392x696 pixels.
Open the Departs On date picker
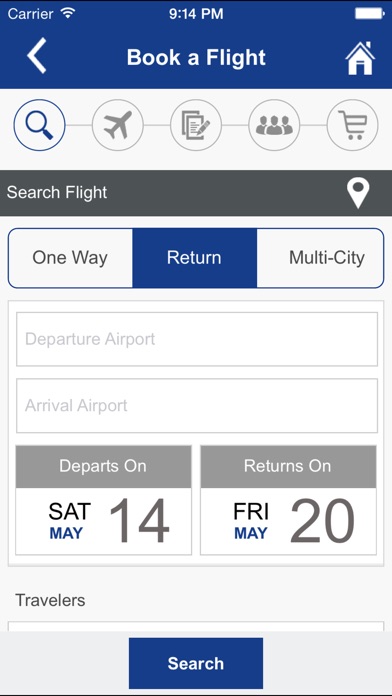coord(103,500)
